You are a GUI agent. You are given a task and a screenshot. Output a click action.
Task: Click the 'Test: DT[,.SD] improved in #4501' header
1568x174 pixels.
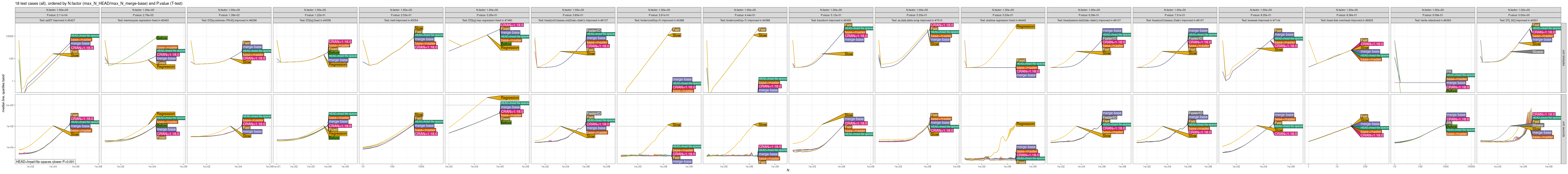tap(1519, 20)
